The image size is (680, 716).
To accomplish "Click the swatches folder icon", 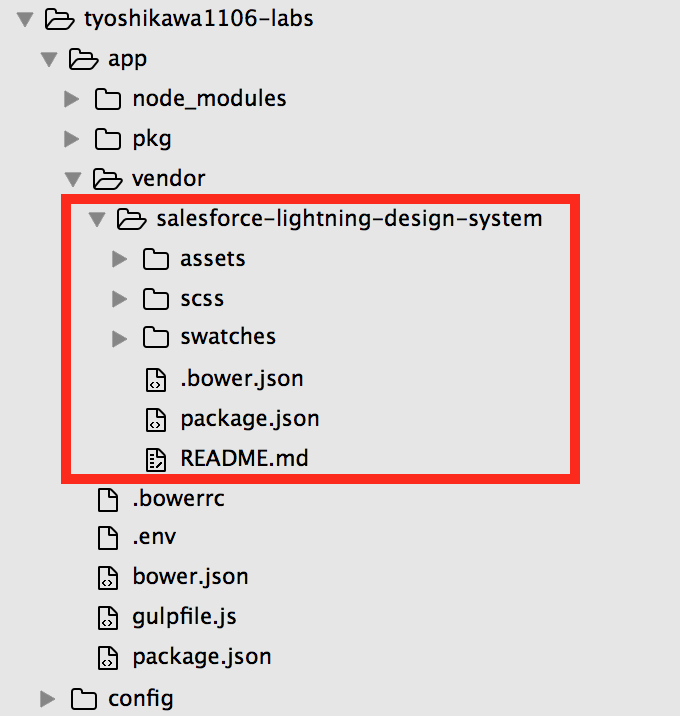I will point(156,337).
